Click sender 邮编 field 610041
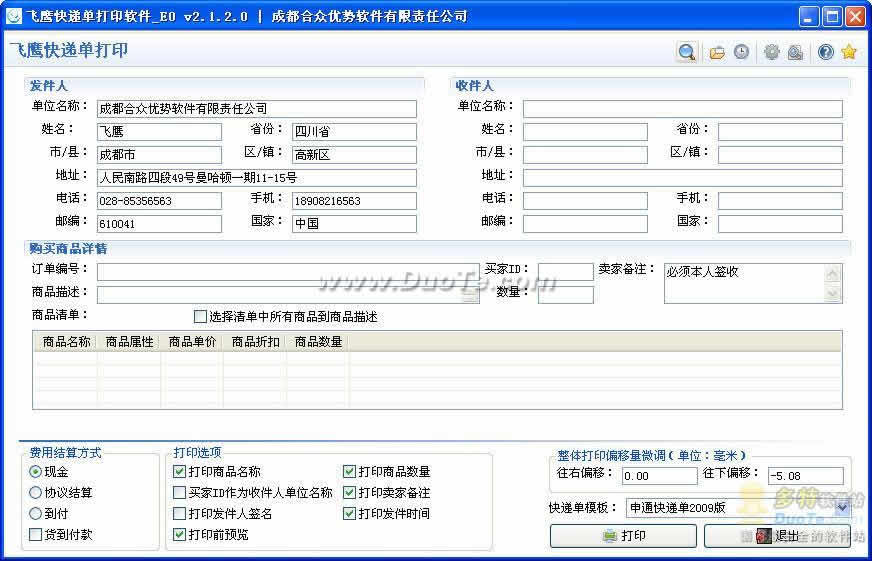 (159, 224)
